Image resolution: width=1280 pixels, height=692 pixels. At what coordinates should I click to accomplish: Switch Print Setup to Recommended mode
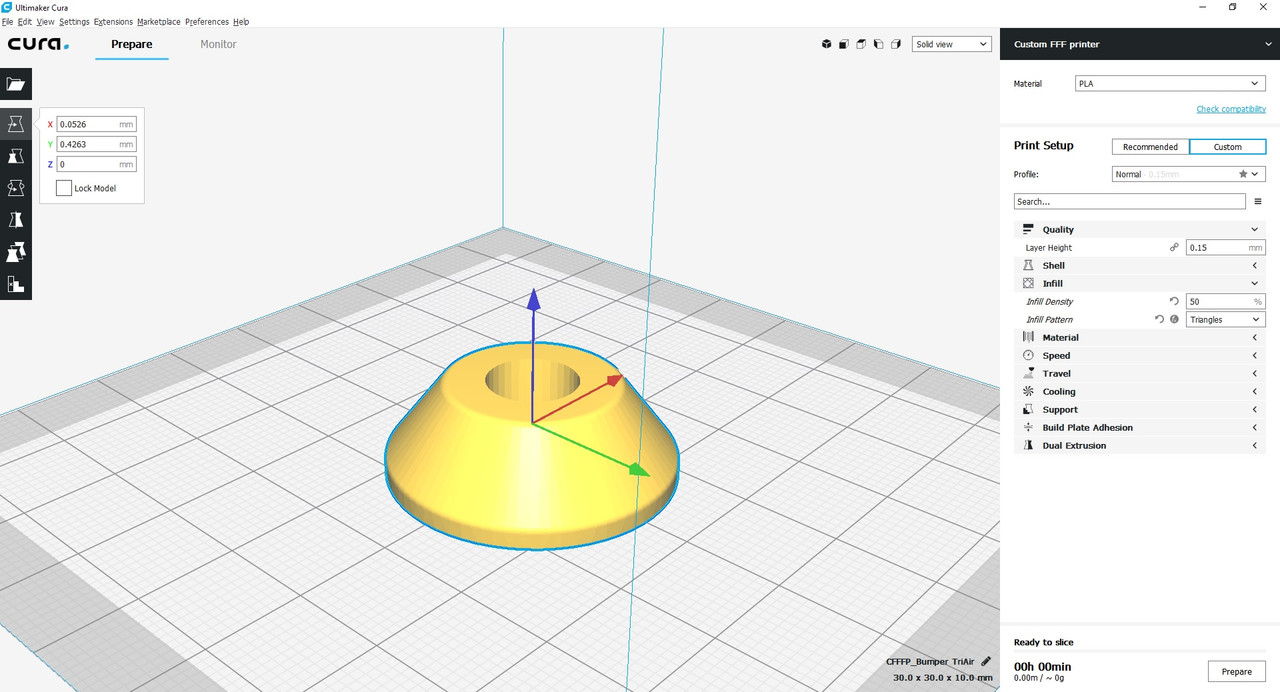point(1150,147)
